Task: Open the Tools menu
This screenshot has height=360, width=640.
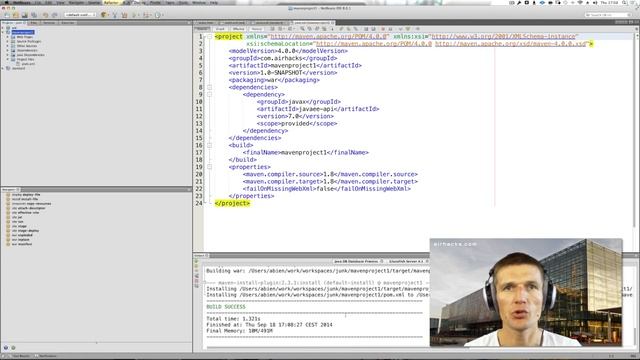Action: click(x=183, y=2)
